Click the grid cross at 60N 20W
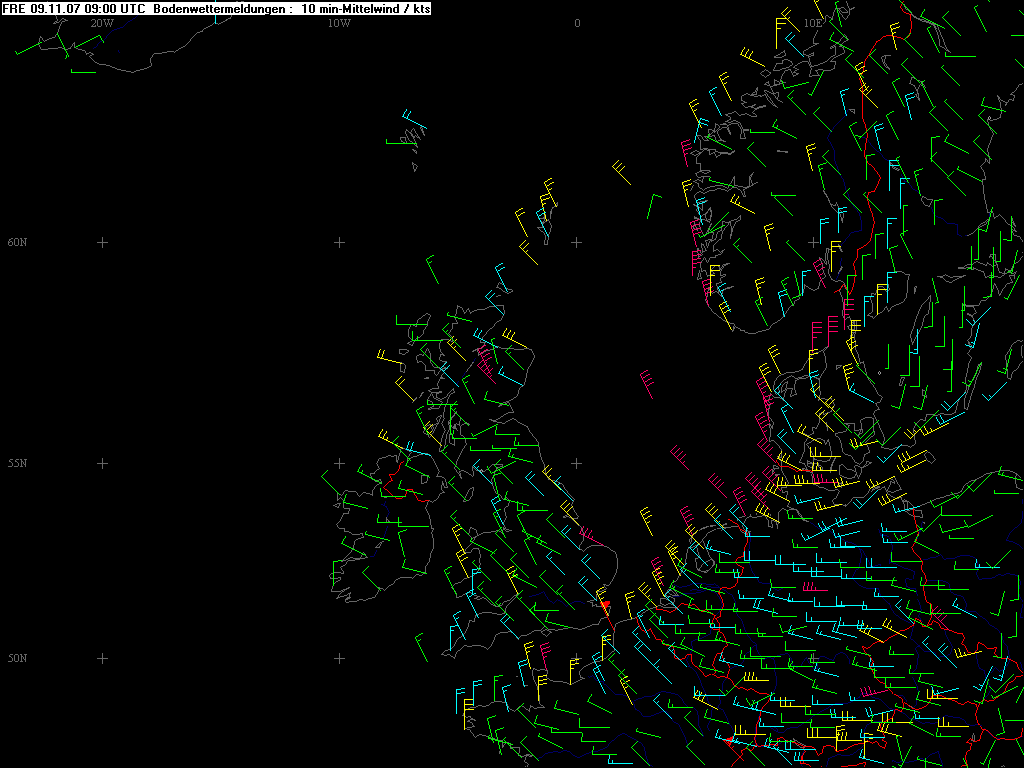Screen dimensions: 1024x768 pos(102,242)
